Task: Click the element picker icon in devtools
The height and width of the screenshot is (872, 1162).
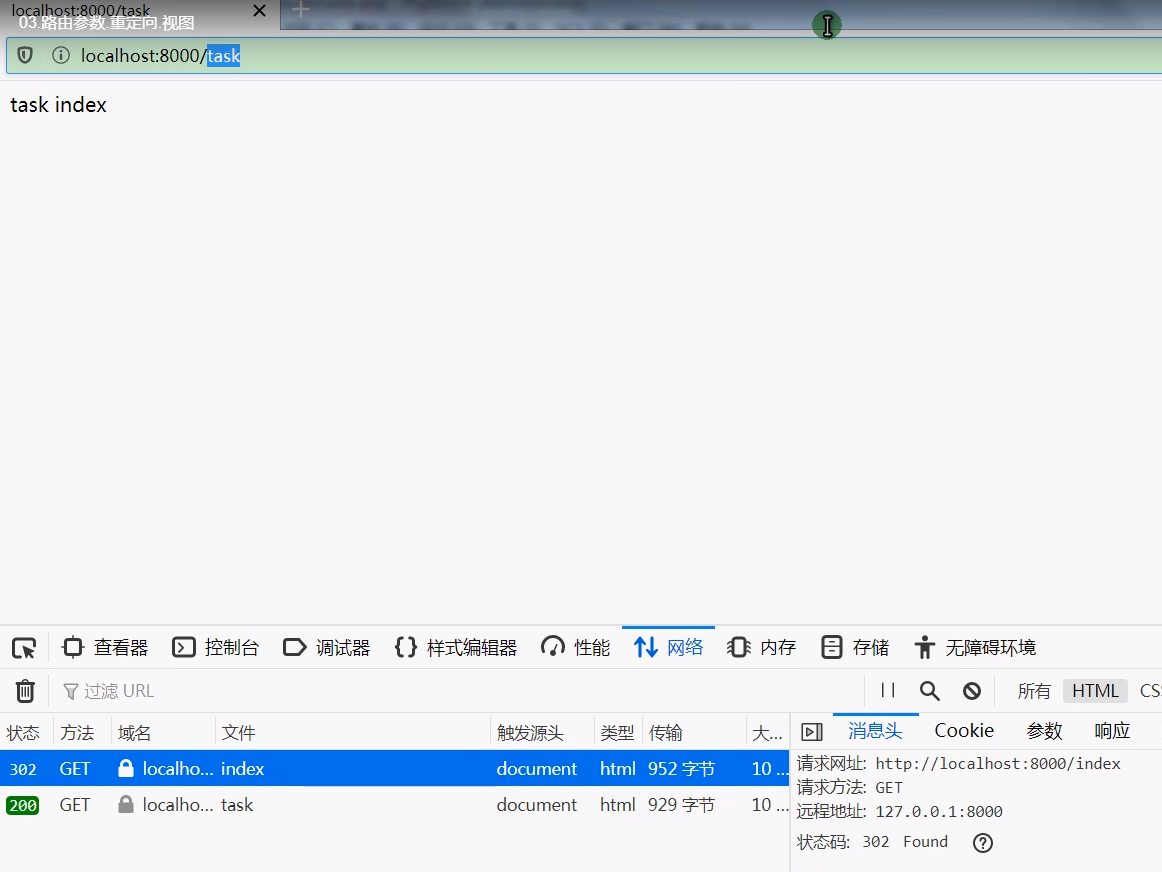Action: click(x=24, y=648)
